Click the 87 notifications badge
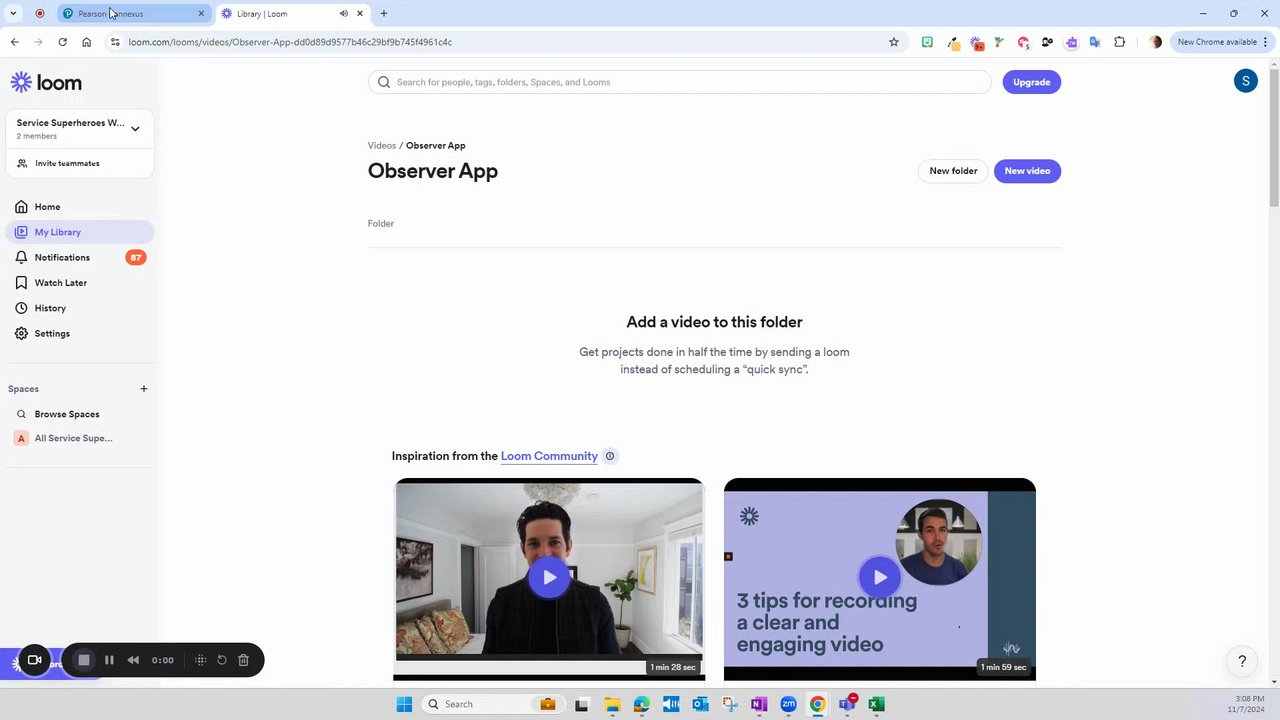The height and width of the screenshot is (720, 1280). [136, 257]
